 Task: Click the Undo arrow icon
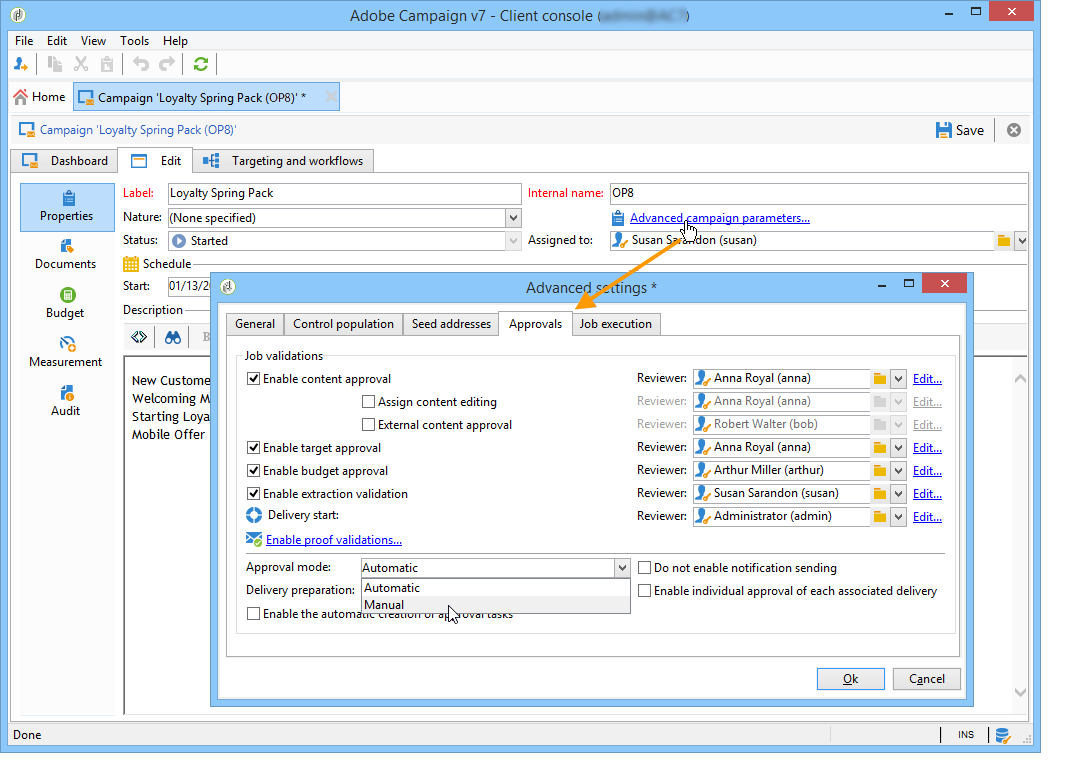(x=141, y=64)
